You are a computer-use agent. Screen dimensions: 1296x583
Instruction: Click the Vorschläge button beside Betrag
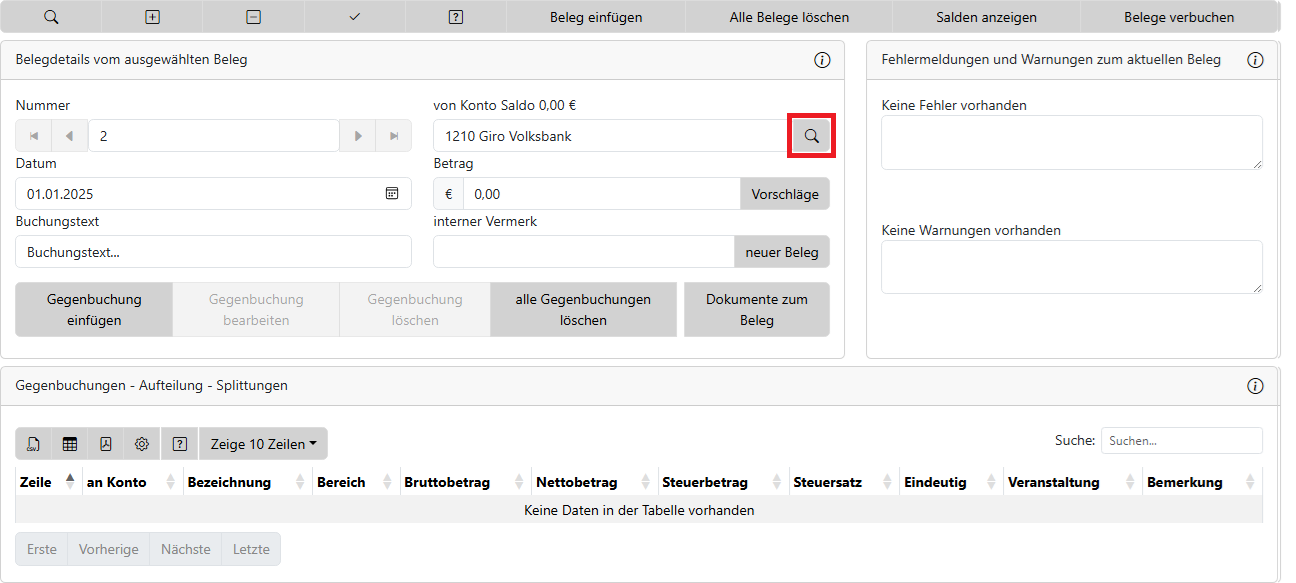(784, 194)
